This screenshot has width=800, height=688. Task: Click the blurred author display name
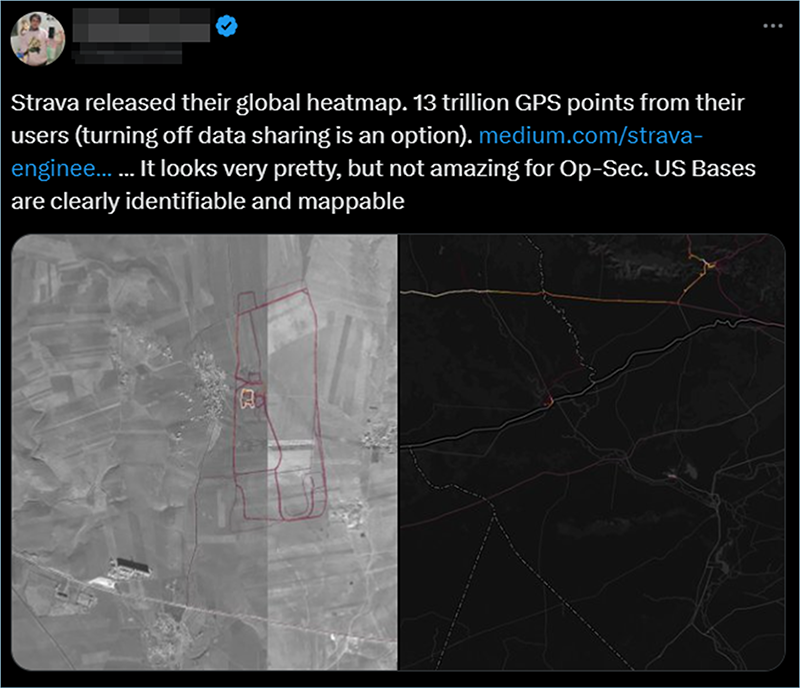(141, 25)
